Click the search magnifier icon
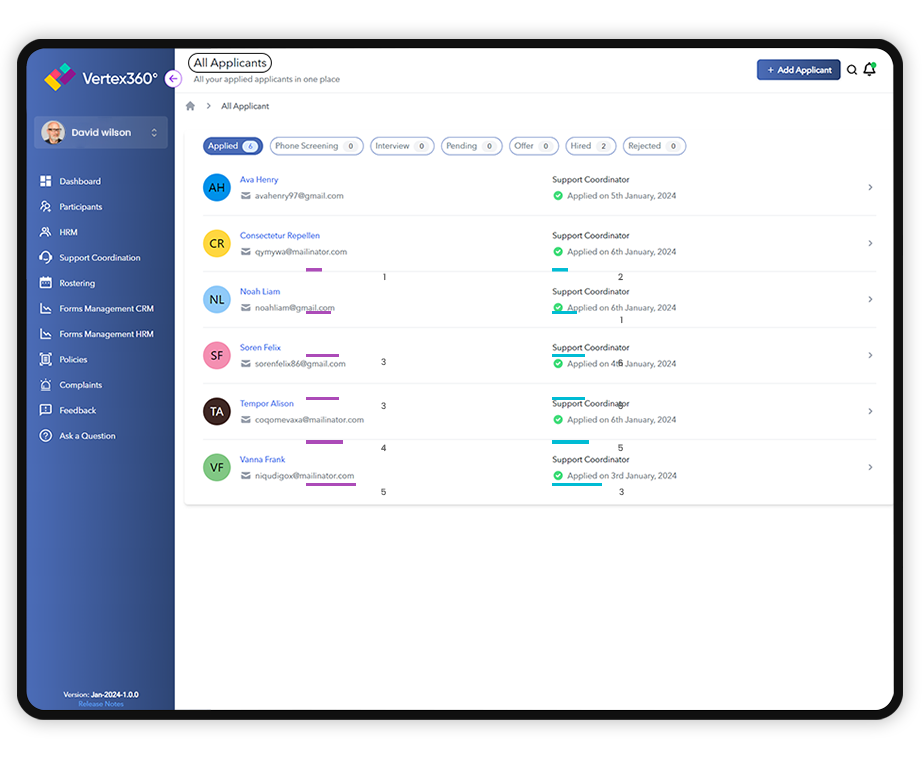 tap(851, 70)
